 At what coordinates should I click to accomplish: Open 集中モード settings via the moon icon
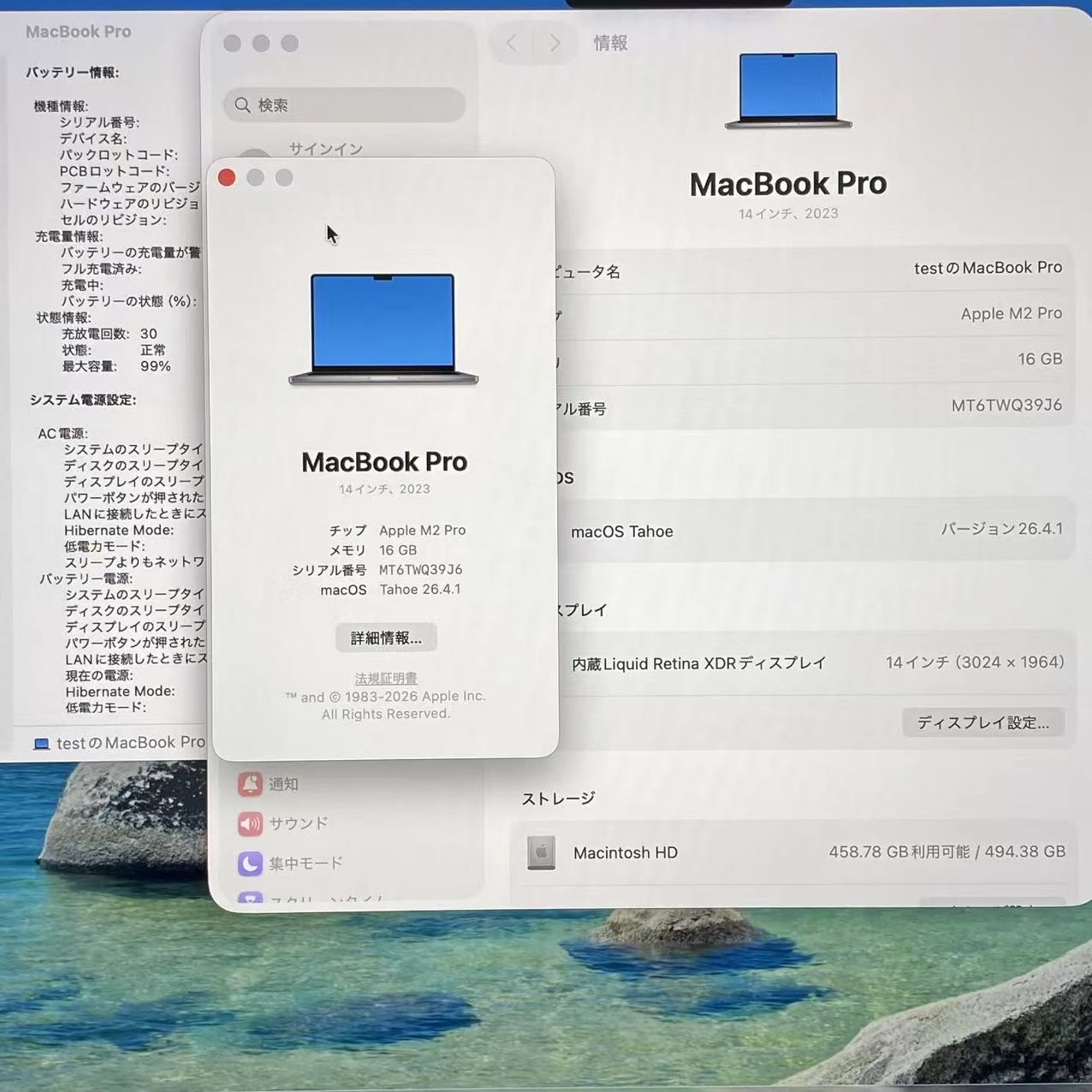249,864
